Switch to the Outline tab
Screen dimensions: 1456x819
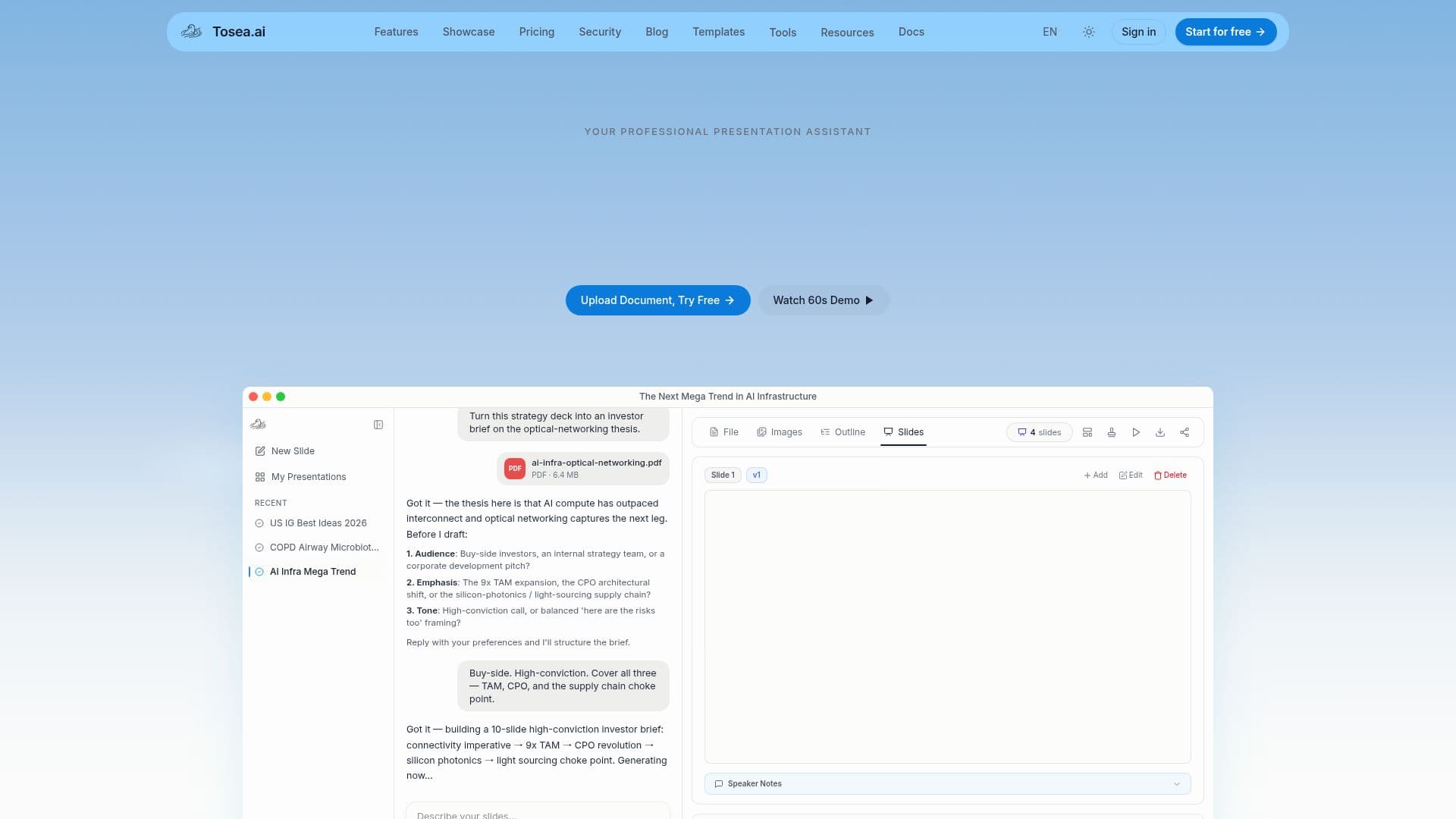click(843, 432)
